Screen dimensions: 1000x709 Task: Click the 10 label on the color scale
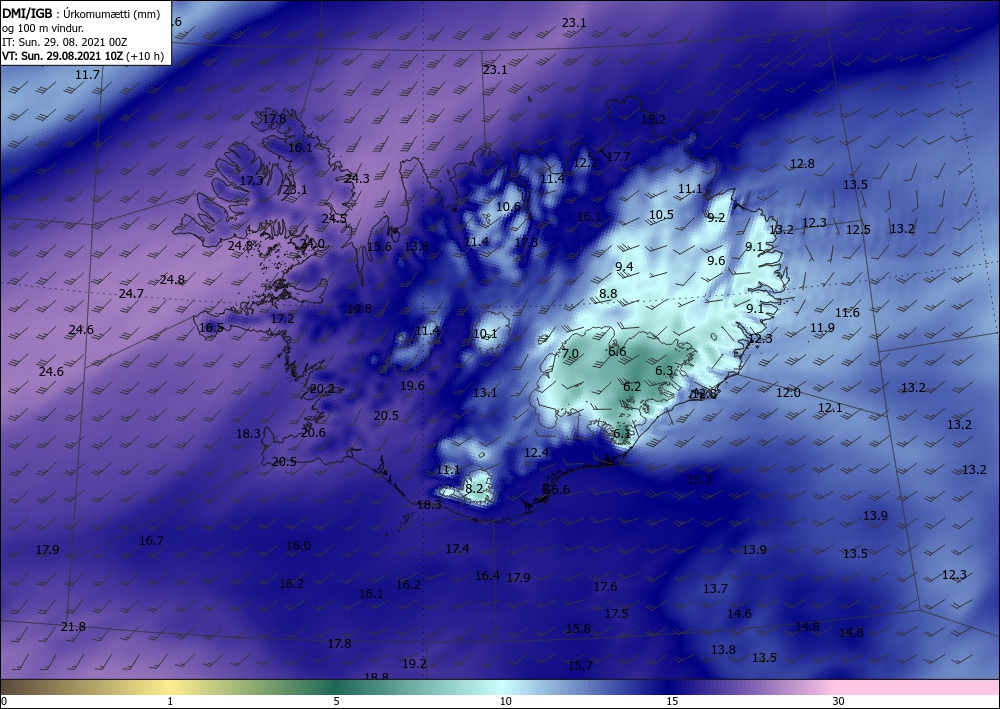pyautogui.click(x=506, y=702)
